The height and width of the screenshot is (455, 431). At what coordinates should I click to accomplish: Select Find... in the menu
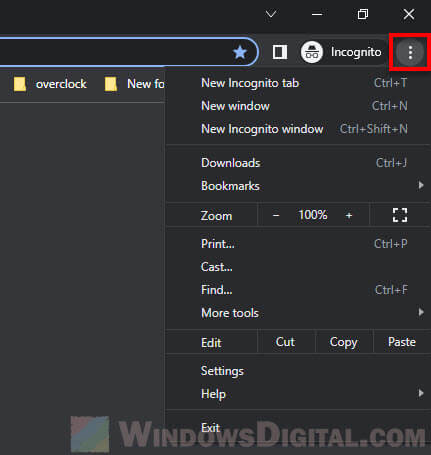point(298,290)
